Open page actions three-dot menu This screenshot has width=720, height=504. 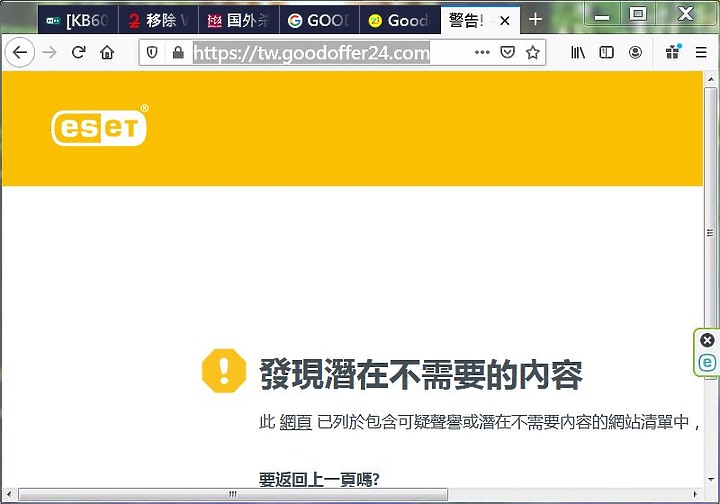click(482, 52)
